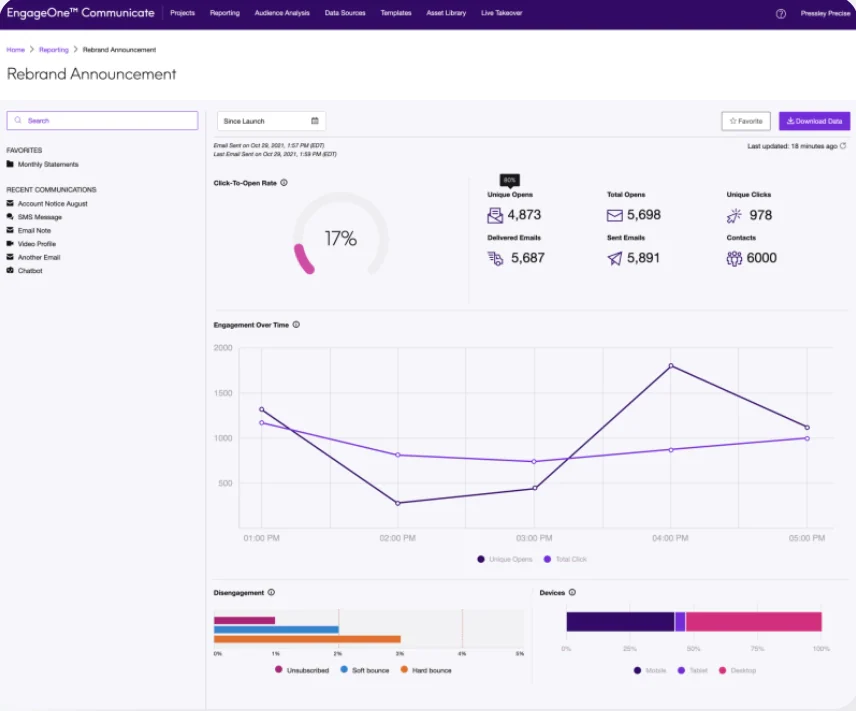Open the Chatbot communication
This screenshot has height=711, width=856.
pos(30,270)
